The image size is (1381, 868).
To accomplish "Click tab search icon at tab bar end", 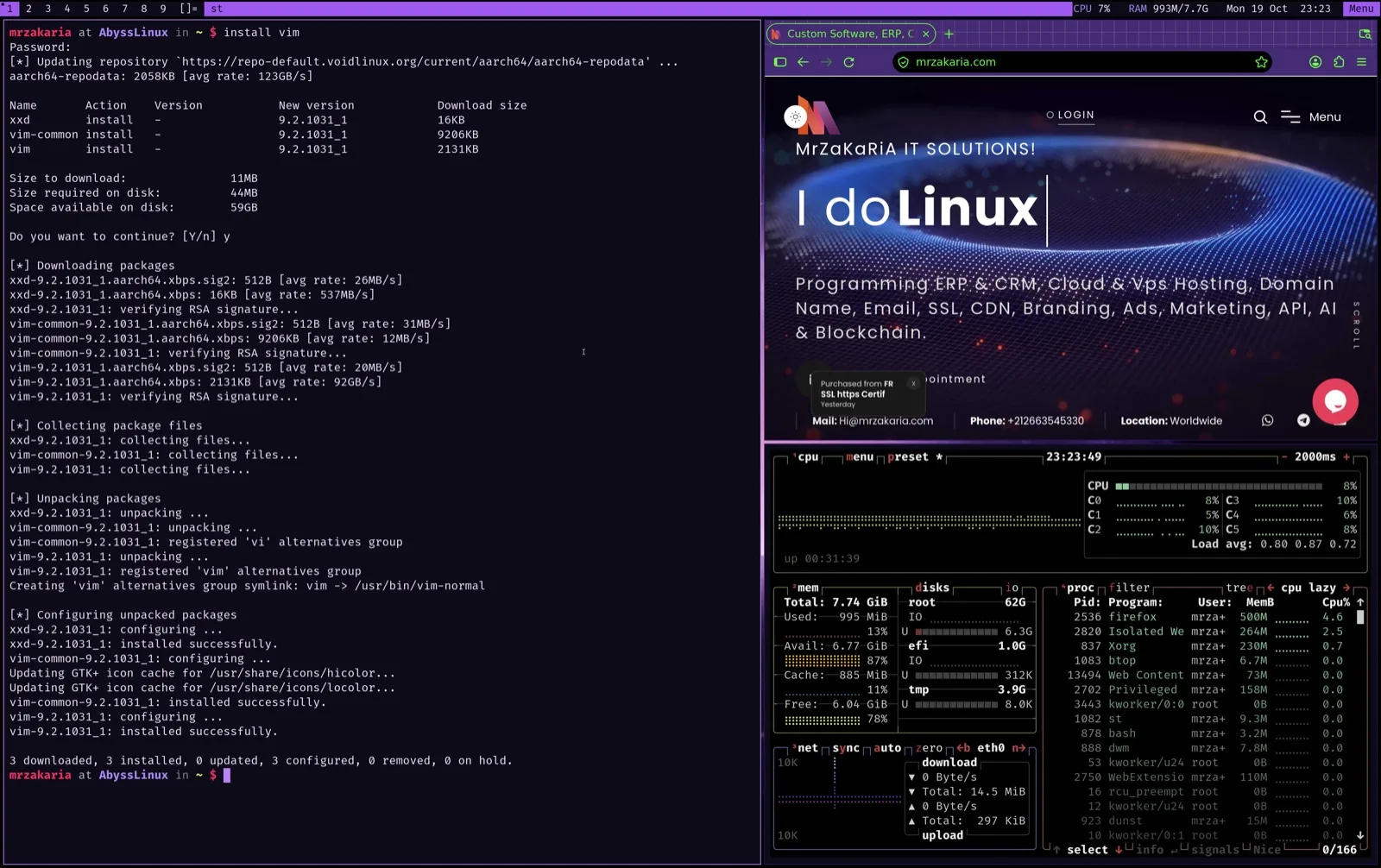I will (1365, 34).
